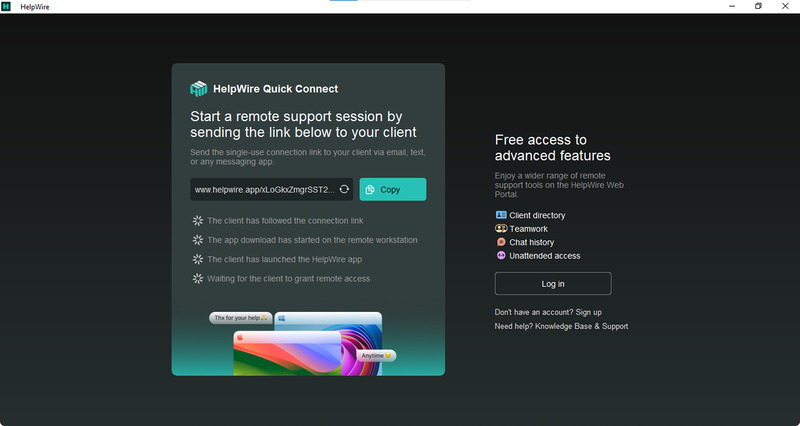The height and width of the screenshot is (426, 800).
Task: Click the Chat history bubble icon
Action: tap(501, 242)
